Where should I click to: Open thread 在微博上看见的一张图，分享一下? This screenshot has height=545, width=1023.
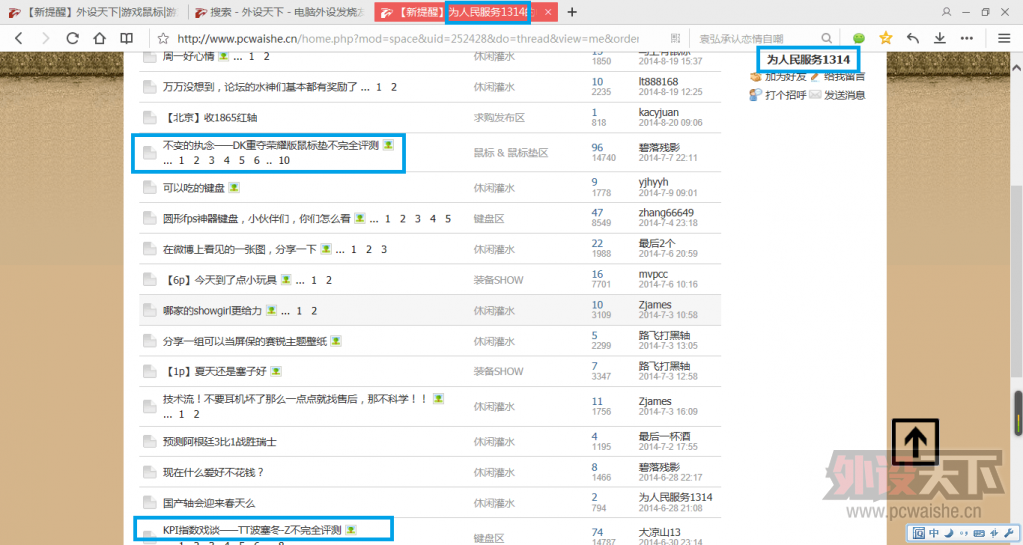tap(239, 249)
